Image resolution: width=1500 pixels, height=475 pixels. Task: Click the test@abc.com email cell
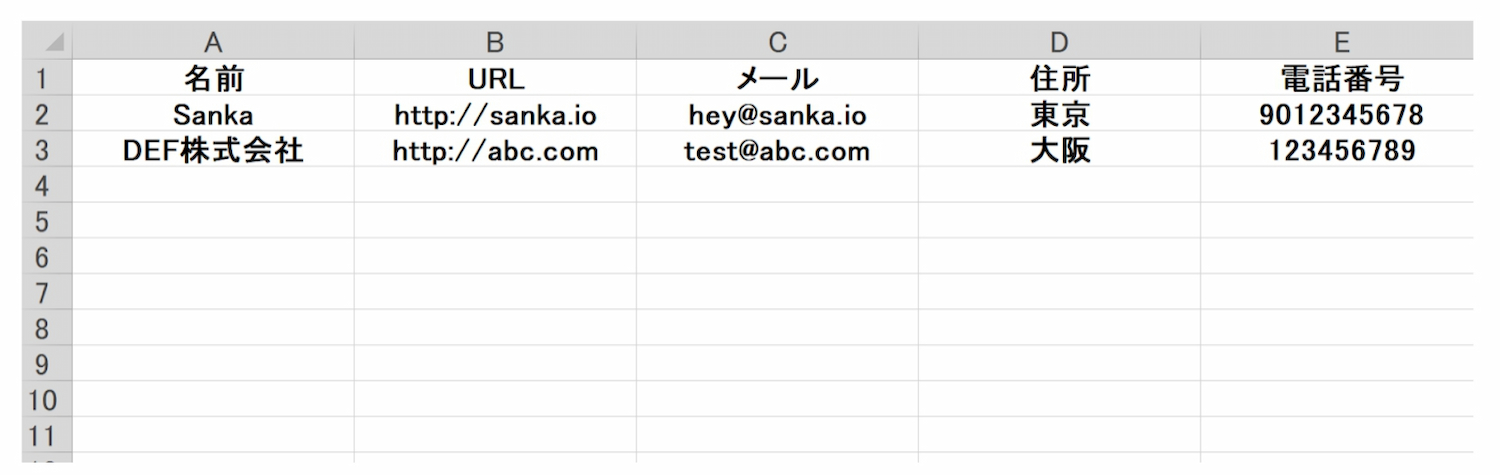click(777, 151)
